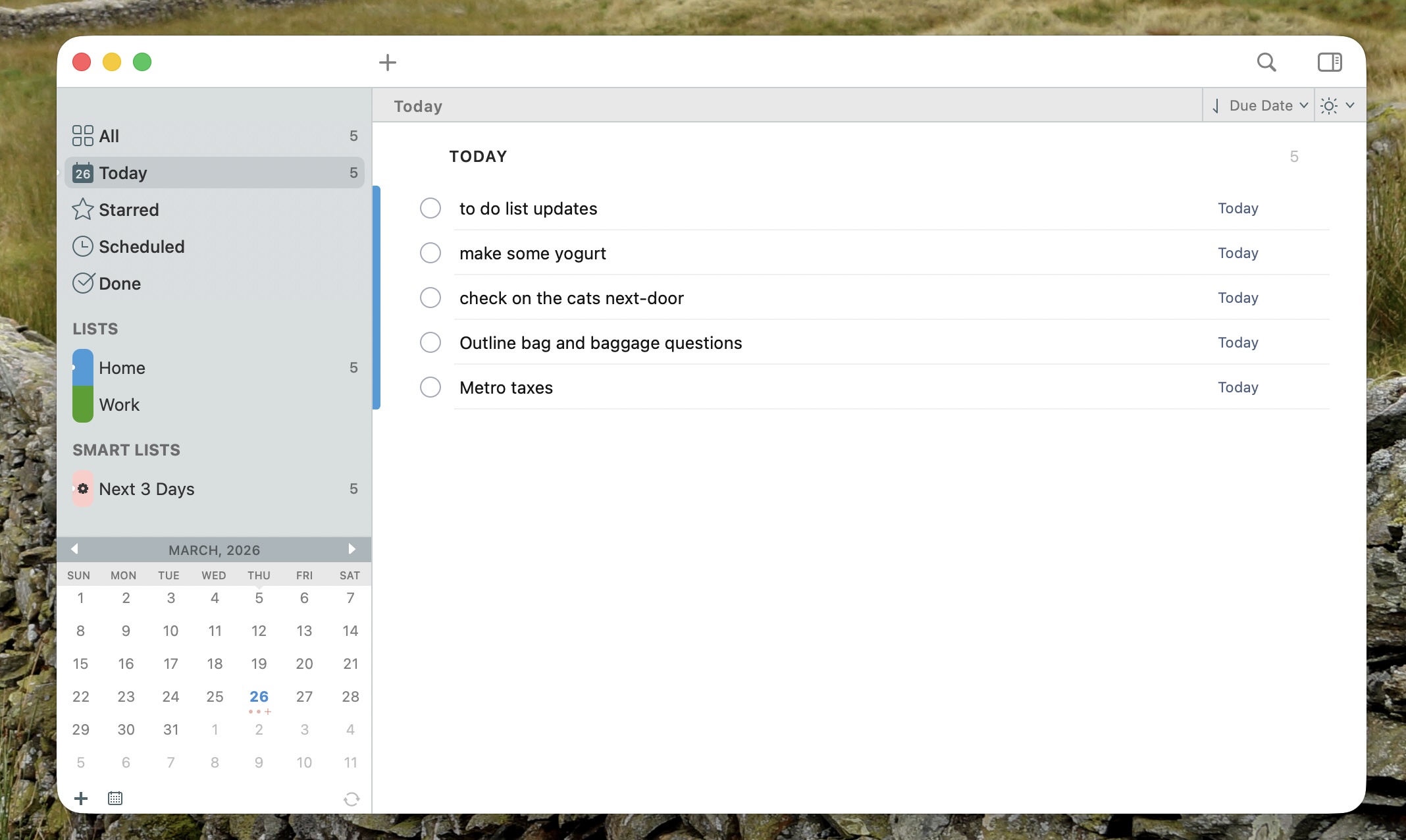
Task: Sync tasks using the refresh icon
Action: (x=351, y=799)
